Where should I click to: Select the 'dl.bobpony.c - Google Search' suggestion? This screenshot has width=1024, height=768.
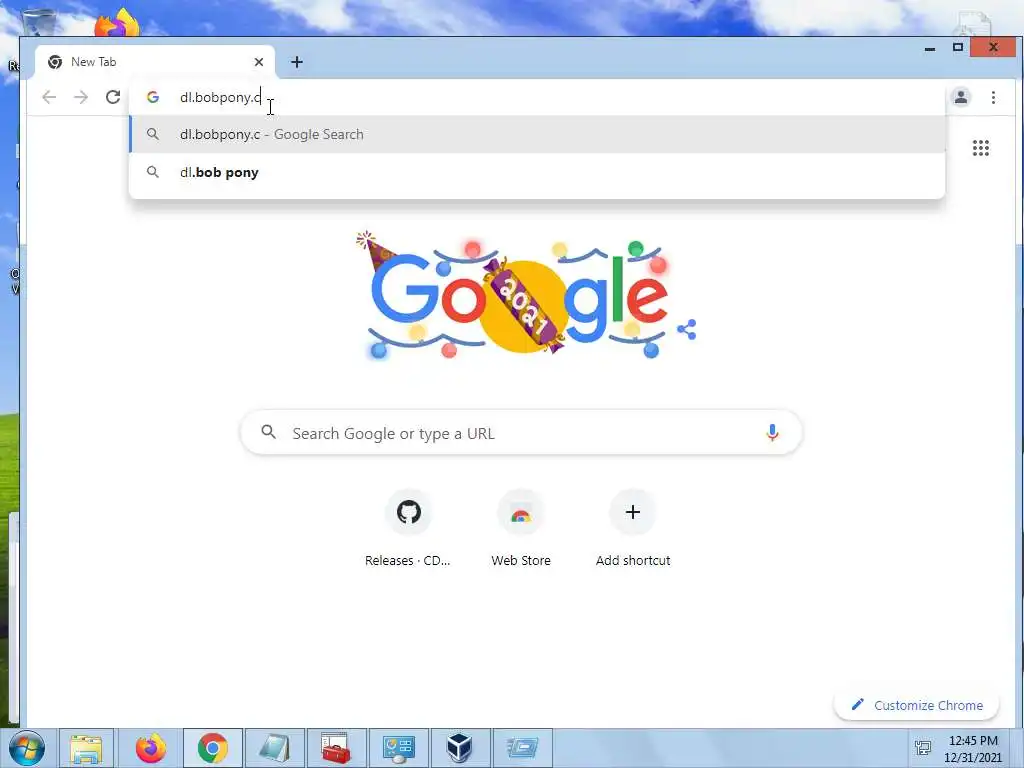537,135
